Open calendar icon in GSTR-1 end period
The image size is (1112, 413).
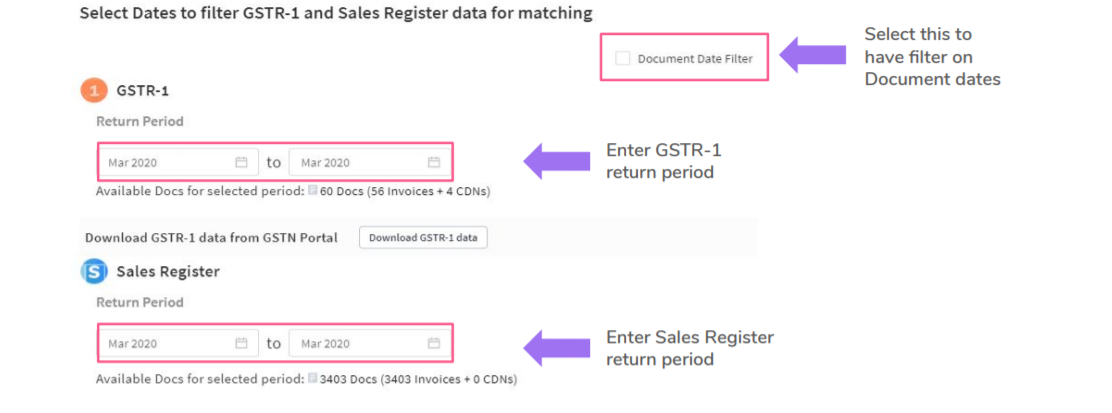click(434, 162)
